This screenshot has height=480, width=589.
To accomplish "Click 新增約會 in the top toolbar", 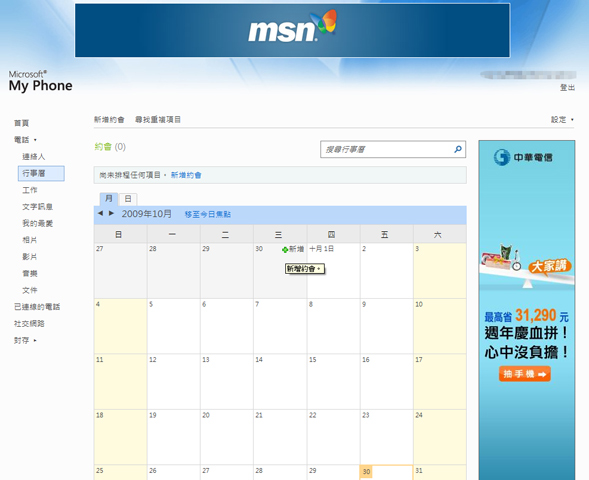I will [109, 119].
